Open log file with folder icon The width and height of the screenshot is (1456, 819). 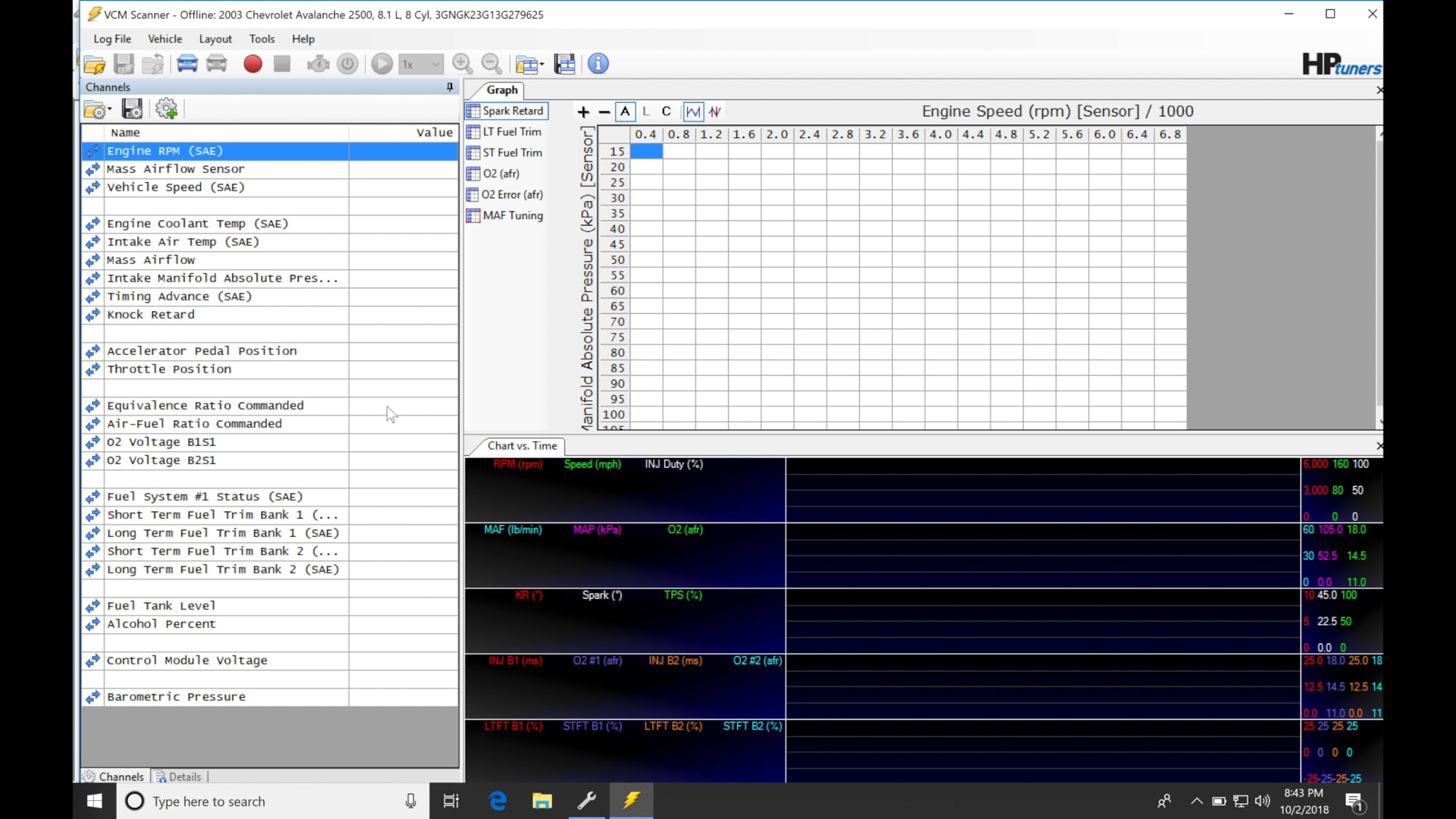click(95, 64)
